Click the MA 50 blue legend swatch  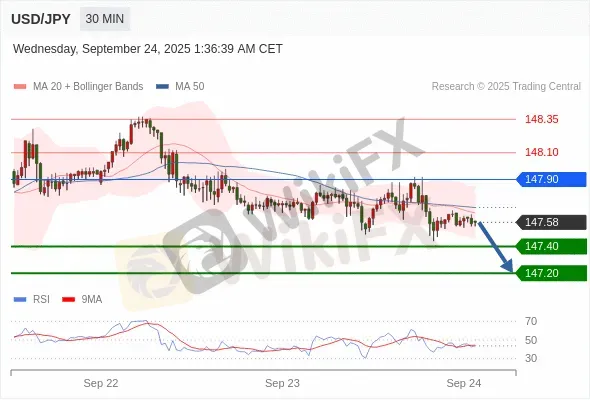[162, 87]
